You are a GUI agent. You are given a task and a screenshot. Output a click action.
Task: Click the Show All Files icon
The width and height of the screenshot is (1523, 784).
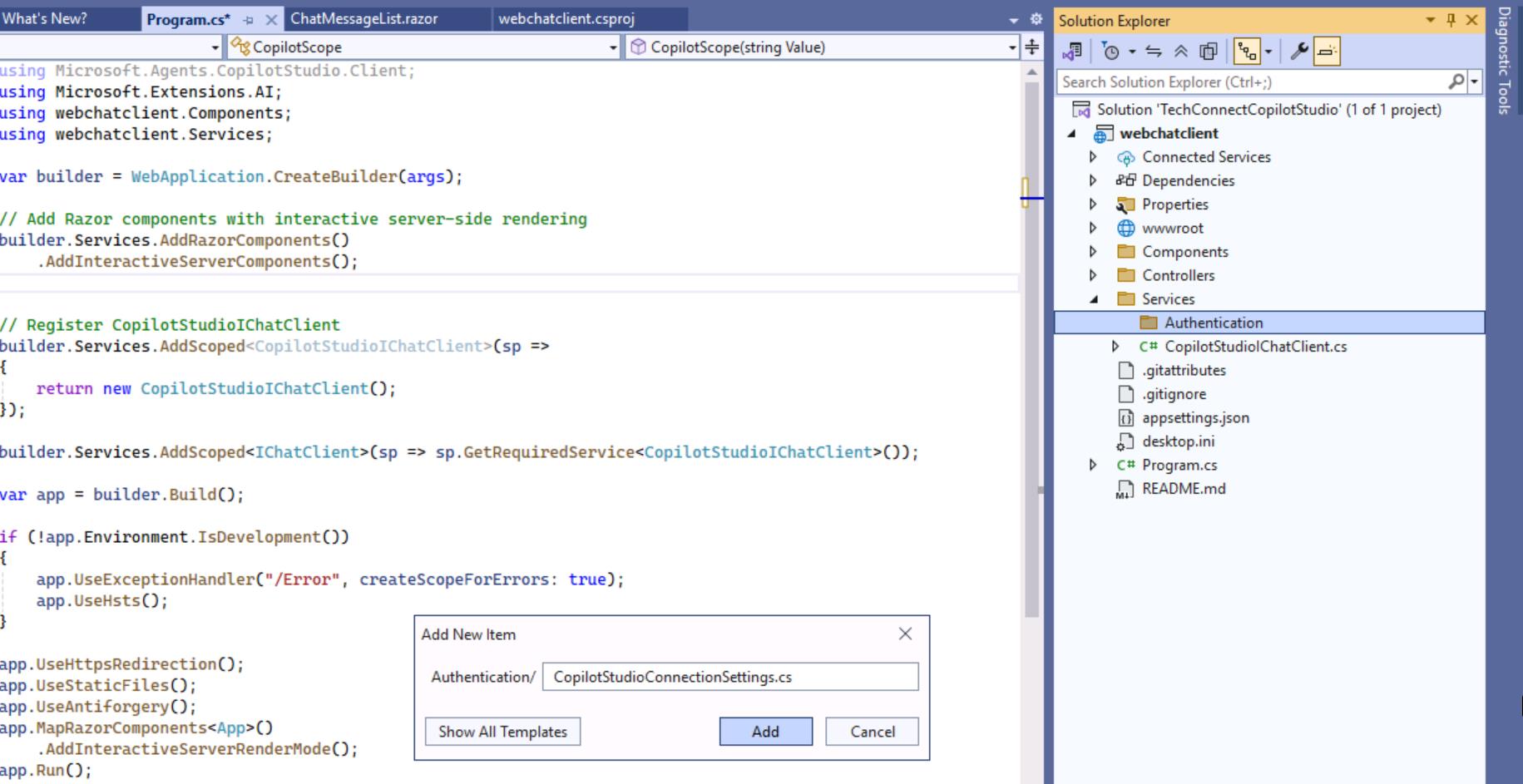(x=1208, y=52)
